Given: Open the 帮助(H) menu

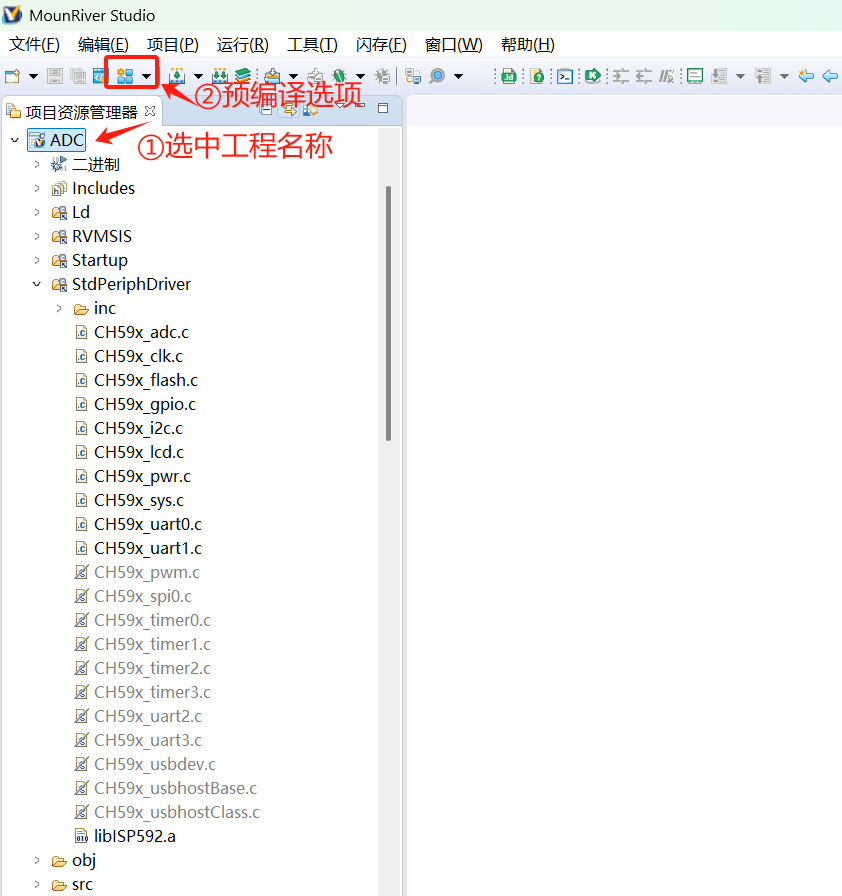Looking at the screenshot, I should 528,45.
